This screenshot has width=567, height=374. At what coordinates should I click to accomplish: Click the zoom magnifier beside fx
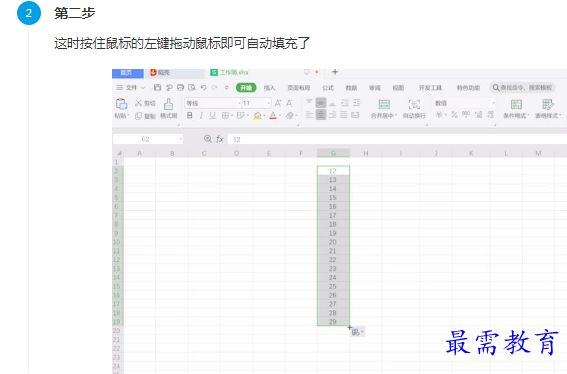208,139
